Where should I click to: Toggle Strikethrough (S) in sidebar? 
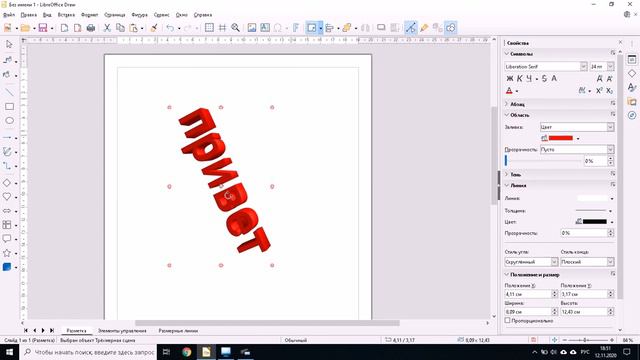point(544,78)
